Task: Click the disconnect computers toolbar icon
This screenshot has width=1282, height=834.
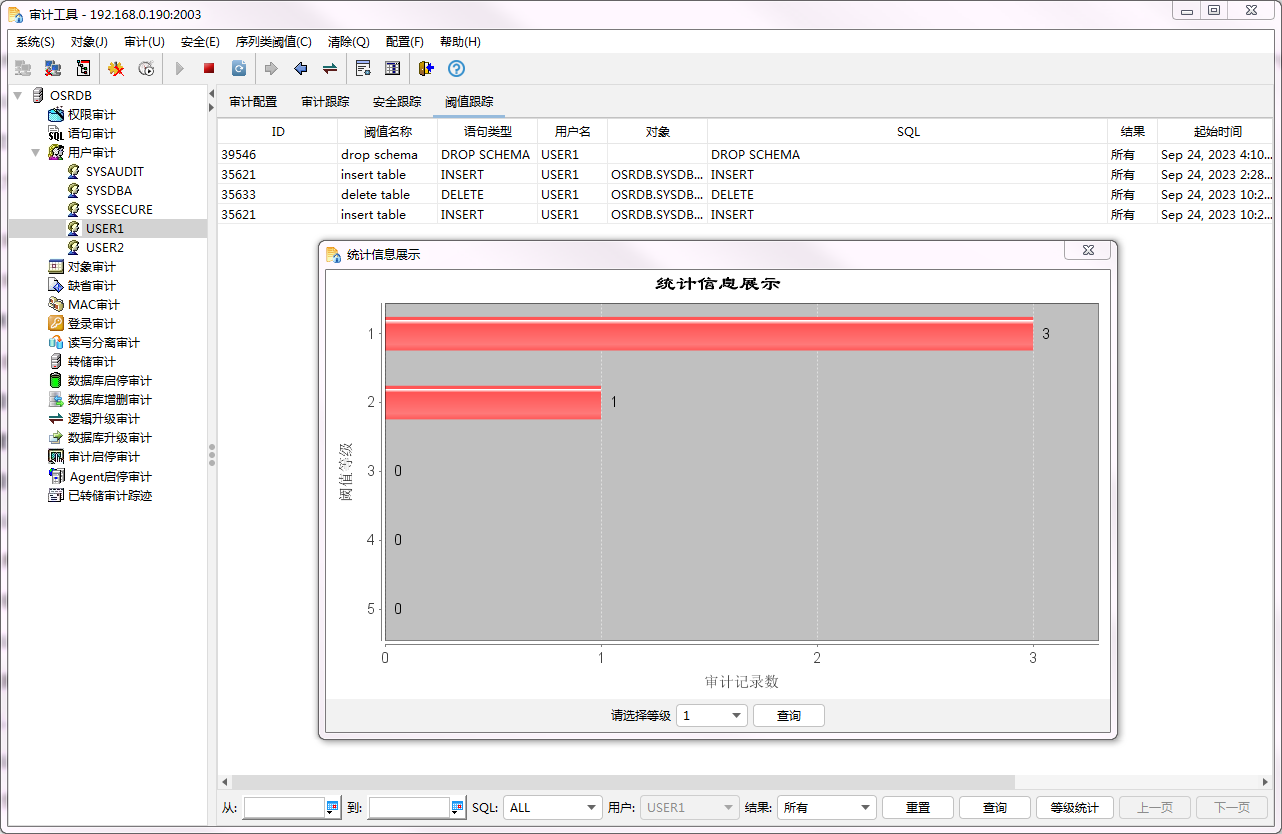Action: pos(53,69)
